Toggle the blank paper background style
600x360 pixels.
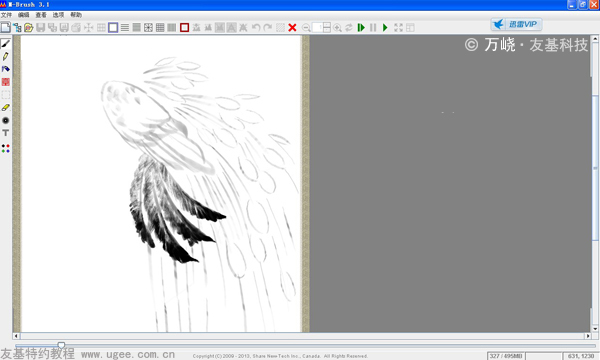point(113,28)
